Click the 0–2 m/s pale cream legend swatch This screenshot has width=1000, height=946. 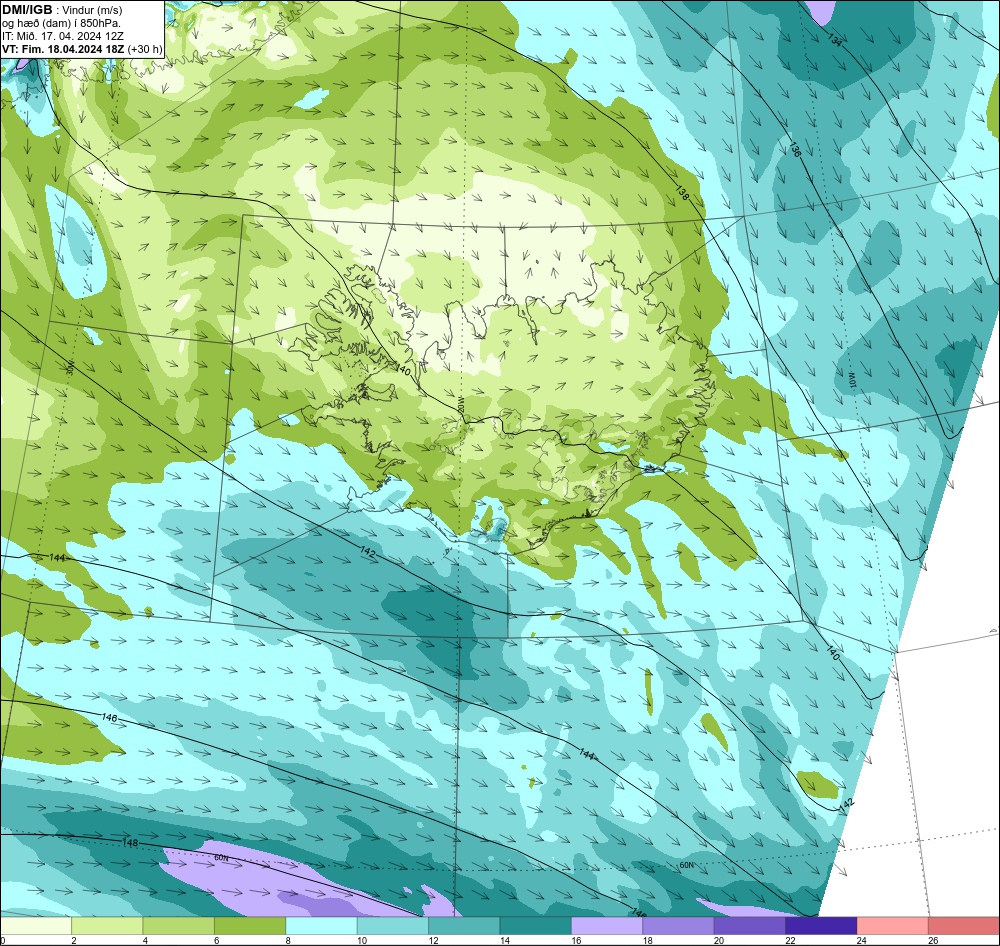point(36,926)
